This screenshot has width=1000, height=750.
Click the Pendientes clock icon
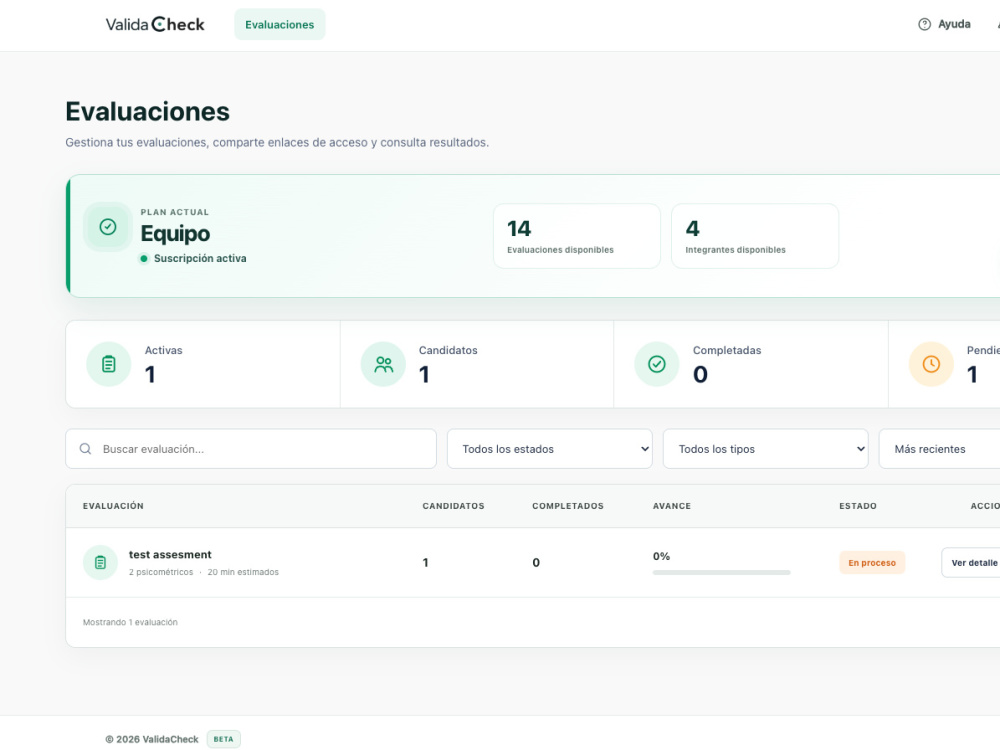[x=931, y=364]
